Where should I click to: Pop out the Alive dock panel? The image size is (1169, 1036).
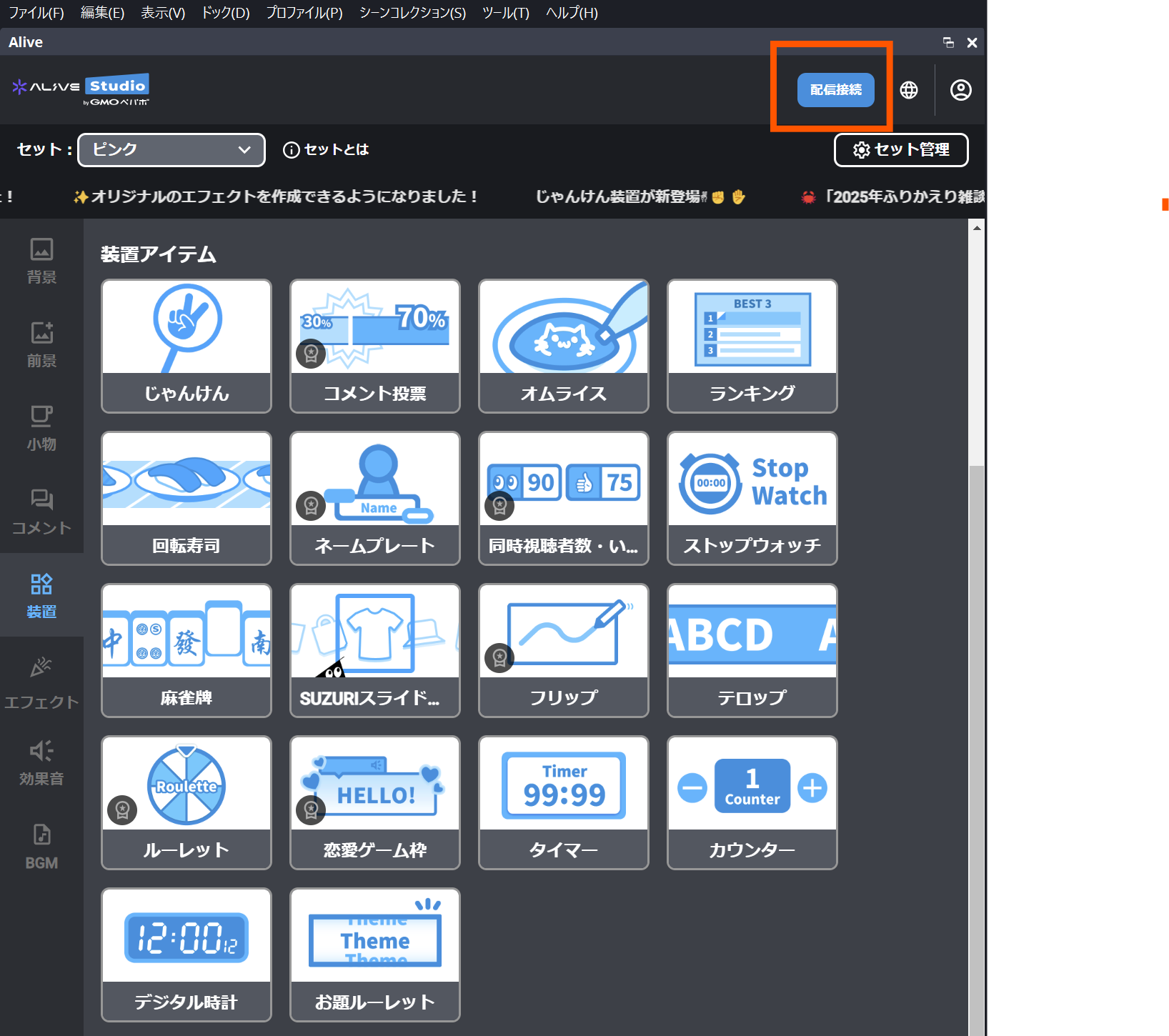(x=948, y=43)
